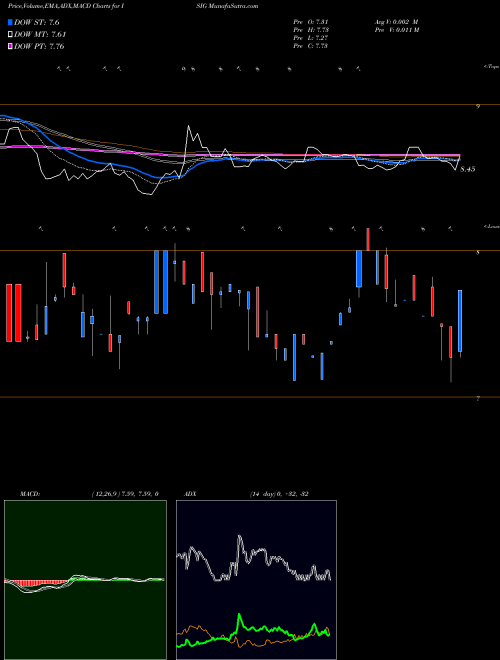Click the 'Pre O: 7.31' open value
500x660 pixels.
[x=311, y=22]
